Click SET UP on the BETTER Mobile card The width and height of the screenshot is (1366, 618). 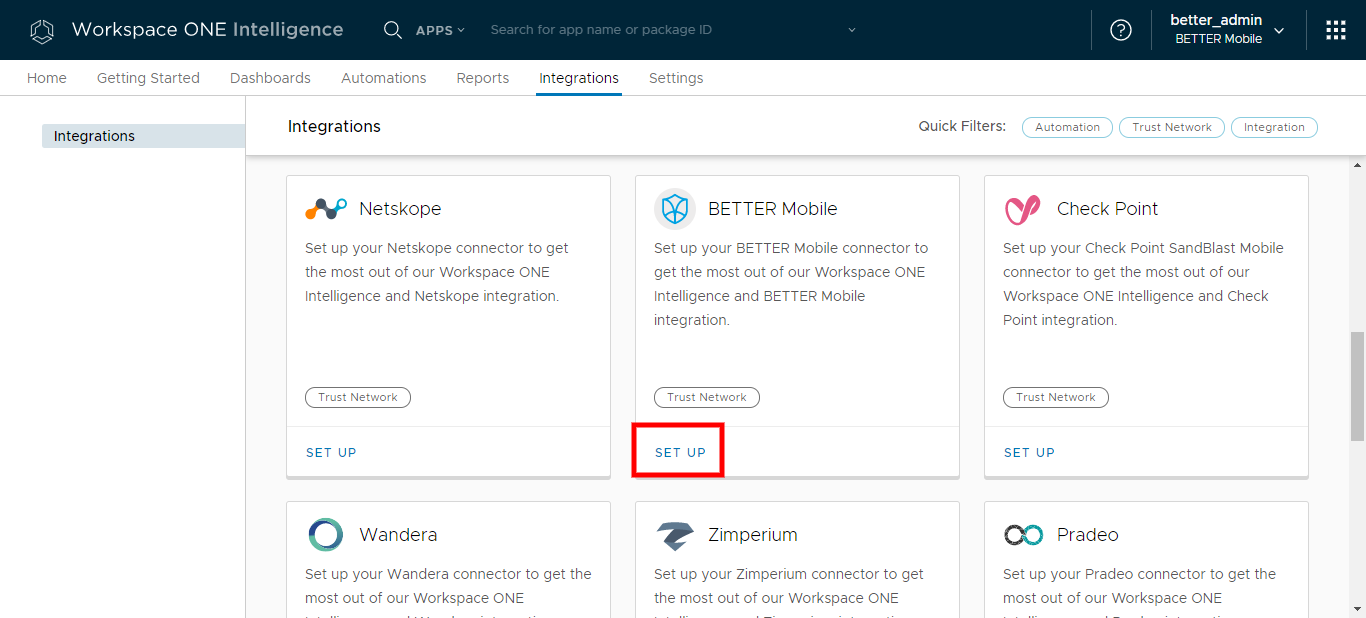(x=680, y=453)
